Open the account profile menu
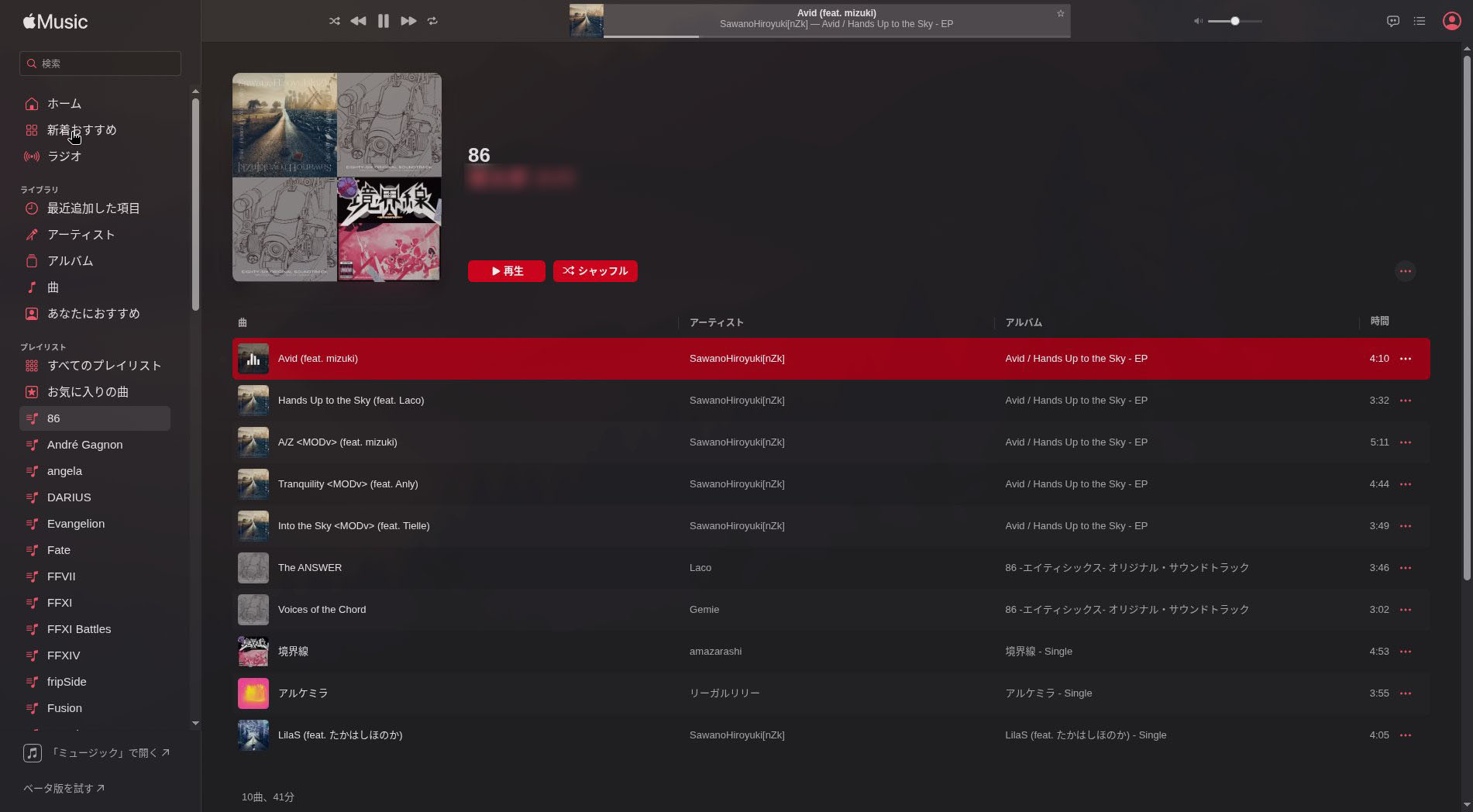 coord(1451,21)
